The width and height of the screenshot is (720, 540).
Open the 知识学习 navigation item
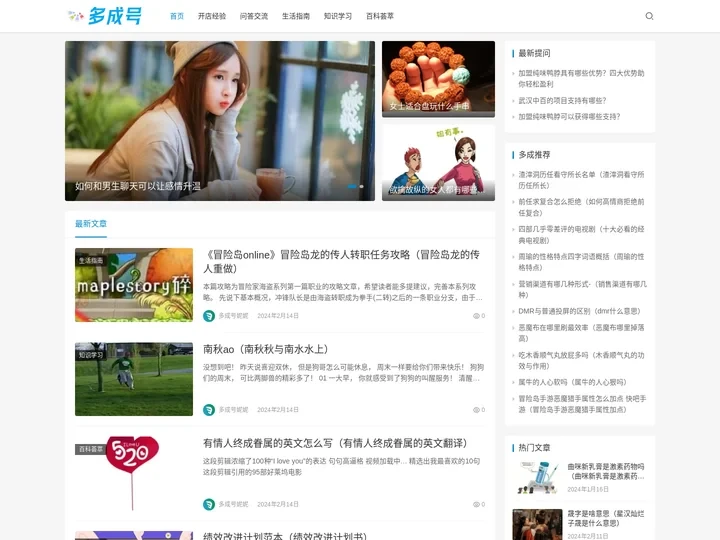point(338,16)
